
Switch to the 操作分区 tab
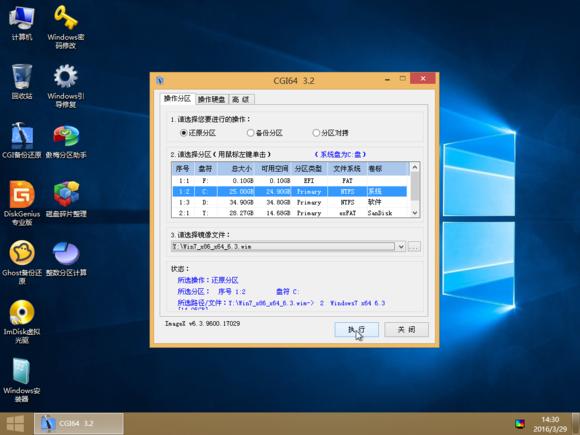[177, 98]
